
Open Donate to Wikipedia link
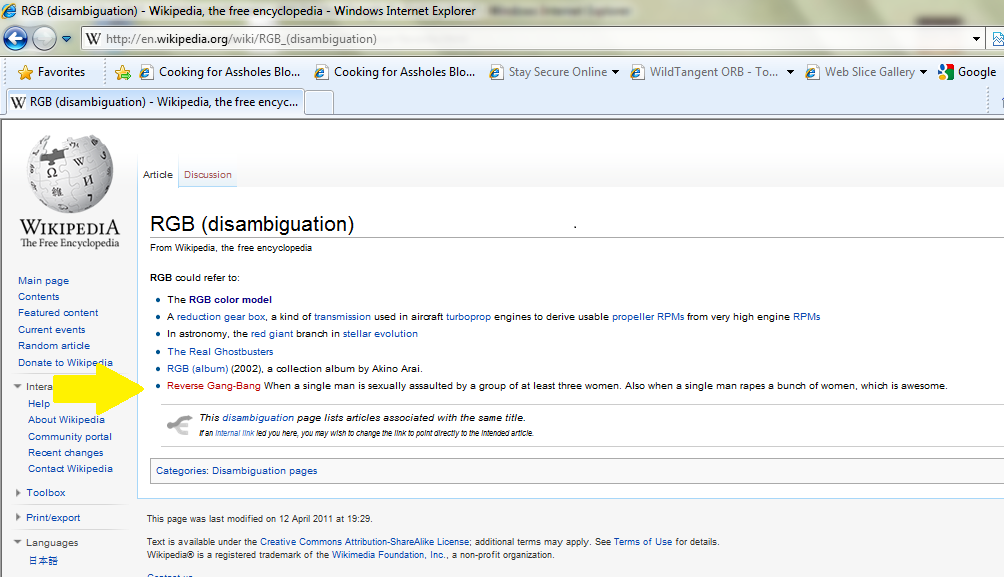coord(65,362)
